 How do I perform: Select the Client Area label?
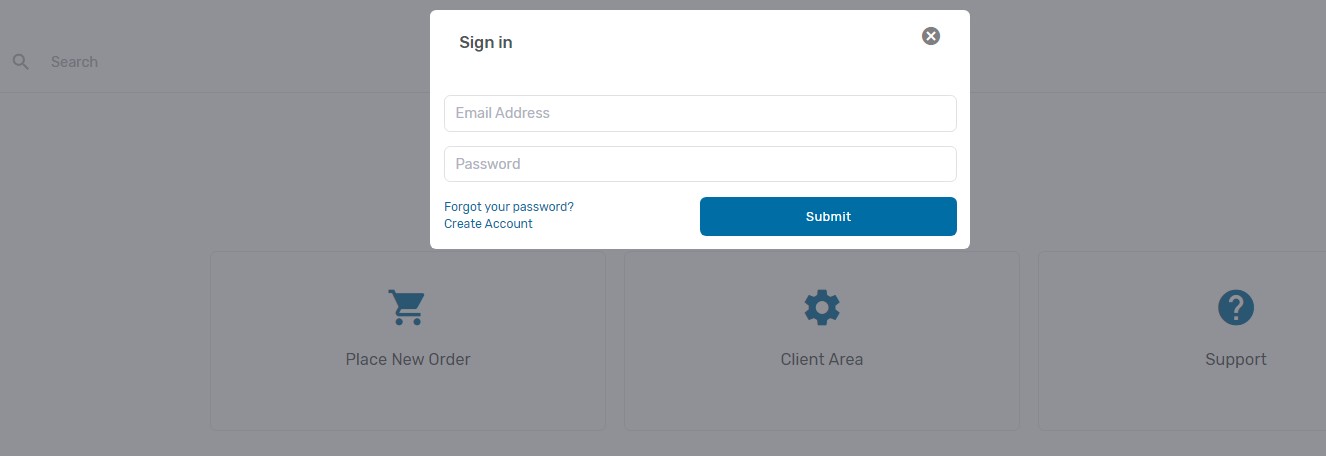(822, 359)
